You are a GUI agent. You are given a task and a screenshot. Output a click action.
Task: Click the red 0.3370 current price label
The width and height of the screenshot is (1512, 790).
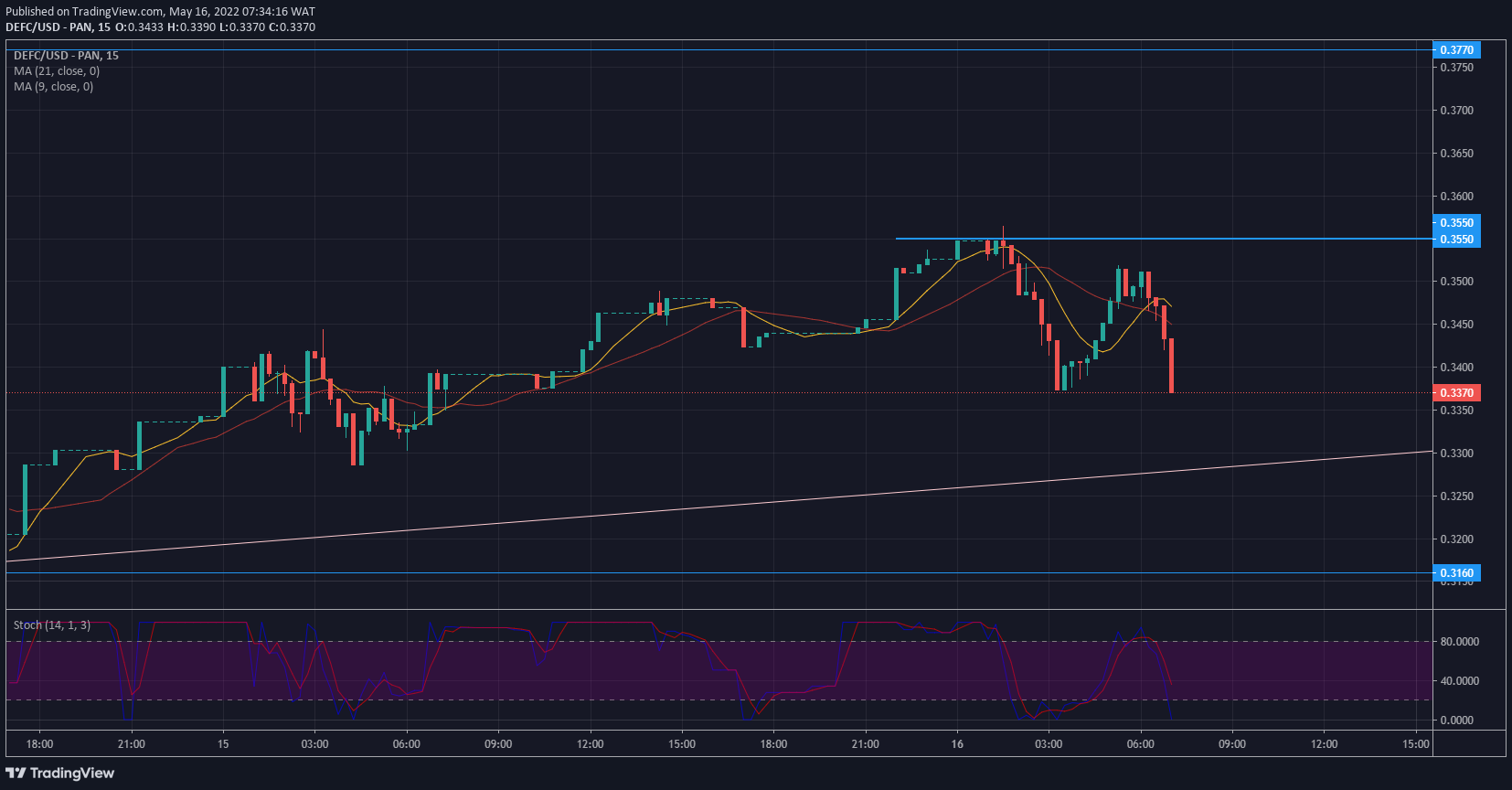[x=1456, y=393]
